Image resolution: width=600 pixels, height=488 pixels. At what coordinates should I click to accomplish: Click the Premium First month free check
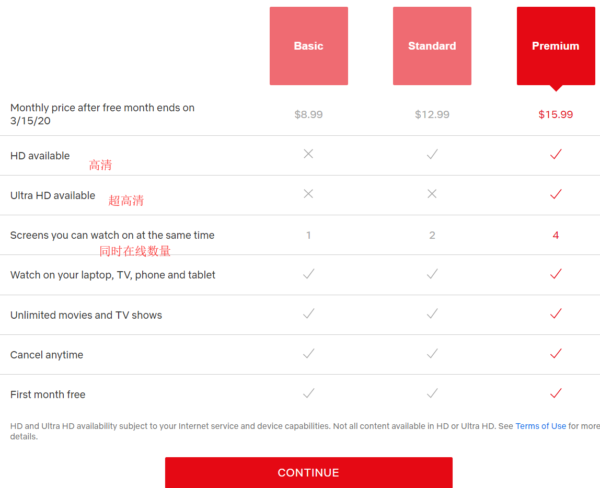(x=556, y=393)
